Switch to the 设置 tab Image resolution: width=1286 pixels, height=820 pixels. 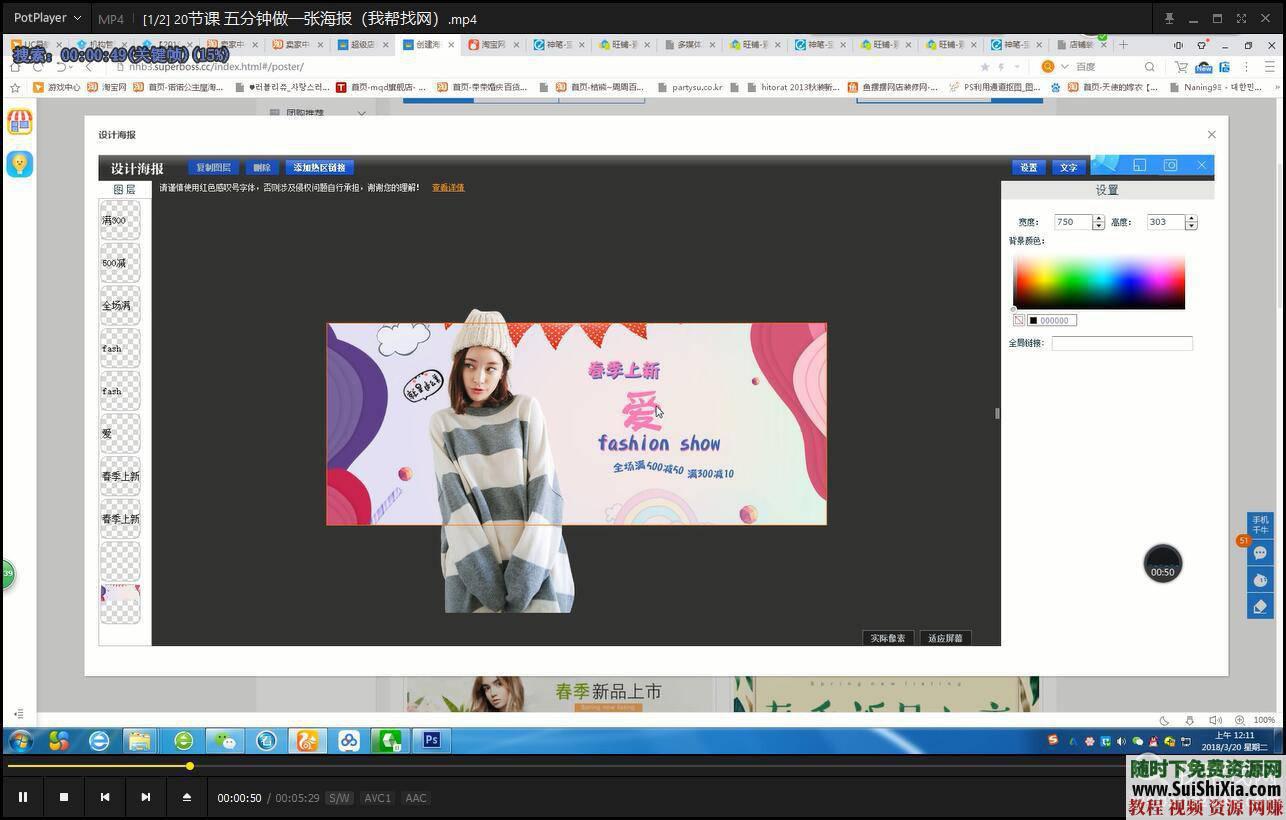pyautogui.click(x=1028, y=167)
